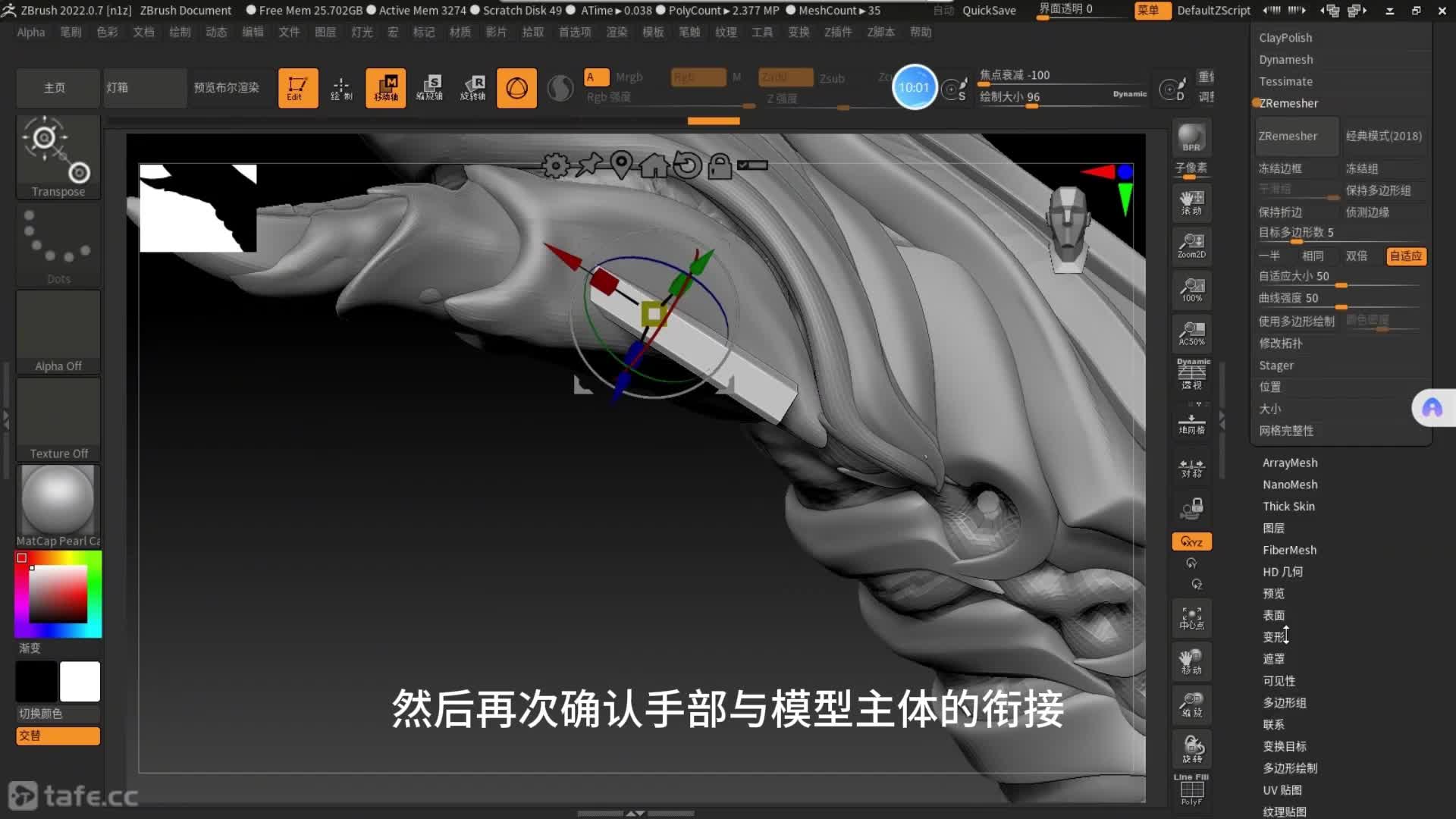The image size is (1456, 819).
Task: Open the Alpha menu
Action: pyautogui.click(x=31, y=32)
